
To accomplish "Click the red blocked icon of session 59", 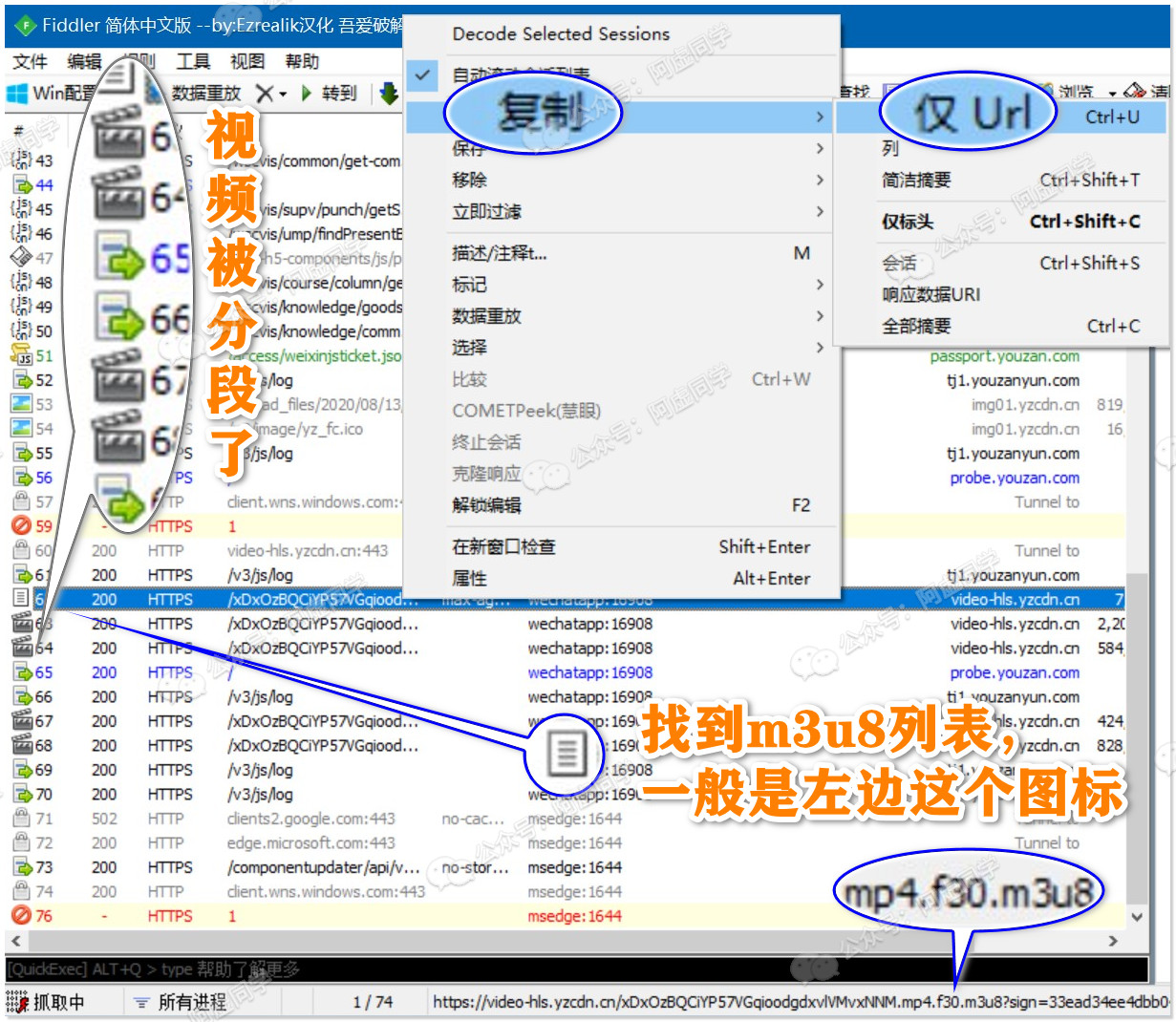I will click(21, 526).
